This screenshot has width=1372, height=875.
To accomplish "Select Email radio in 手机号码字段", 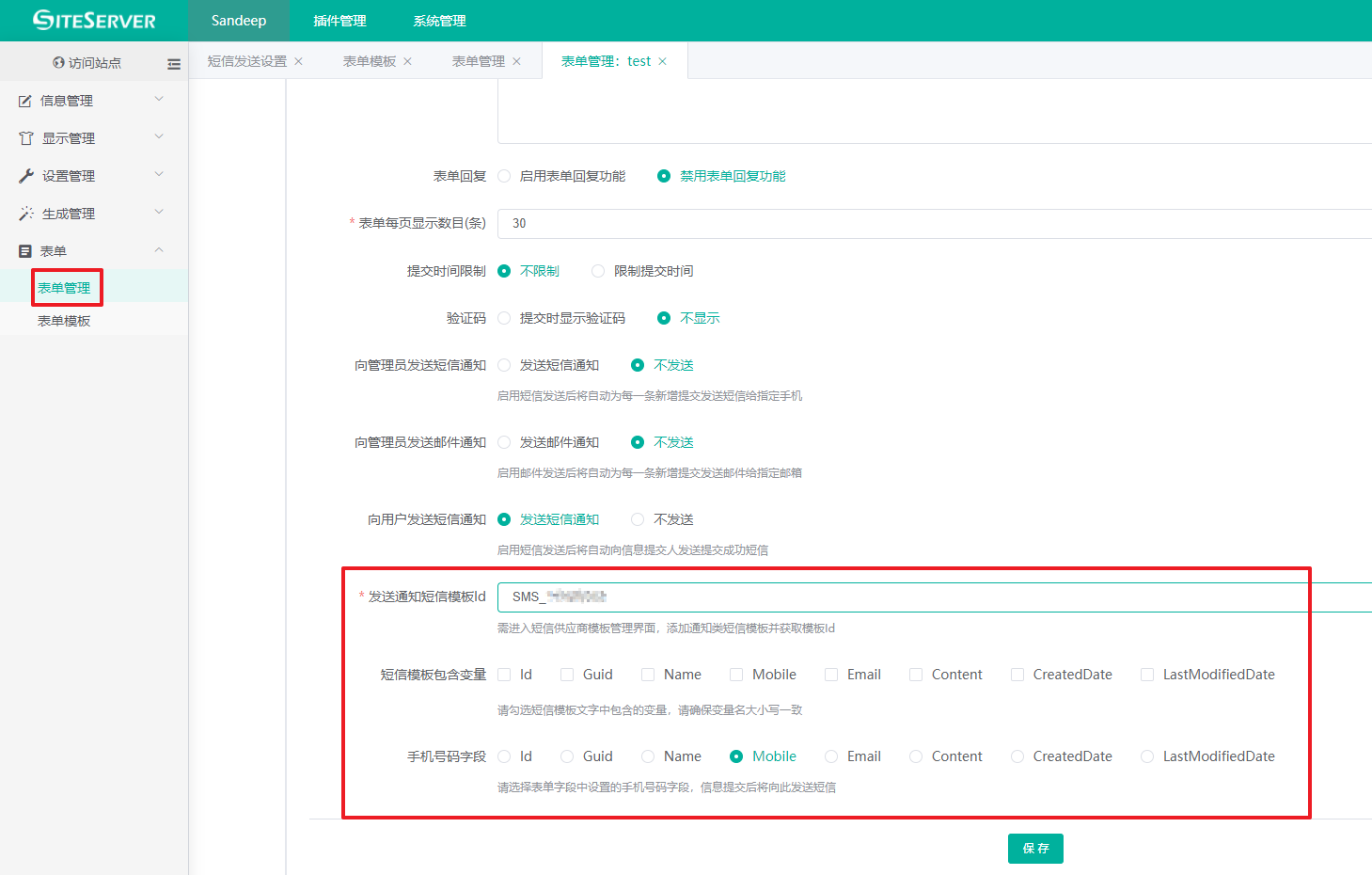I will (x=831, y=756).
